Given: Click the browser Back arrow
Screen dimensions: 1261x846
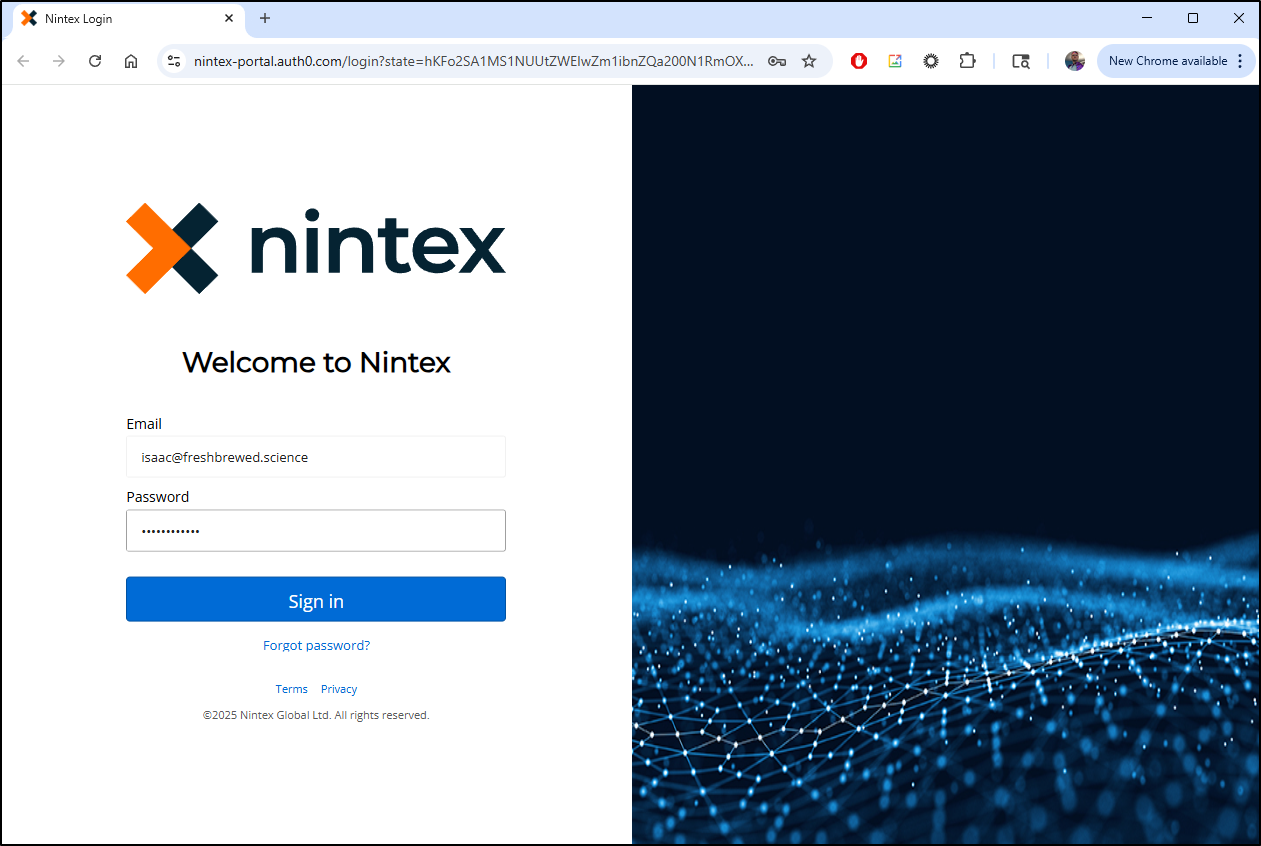Looking at the screenshot, I should coord(23,61).
